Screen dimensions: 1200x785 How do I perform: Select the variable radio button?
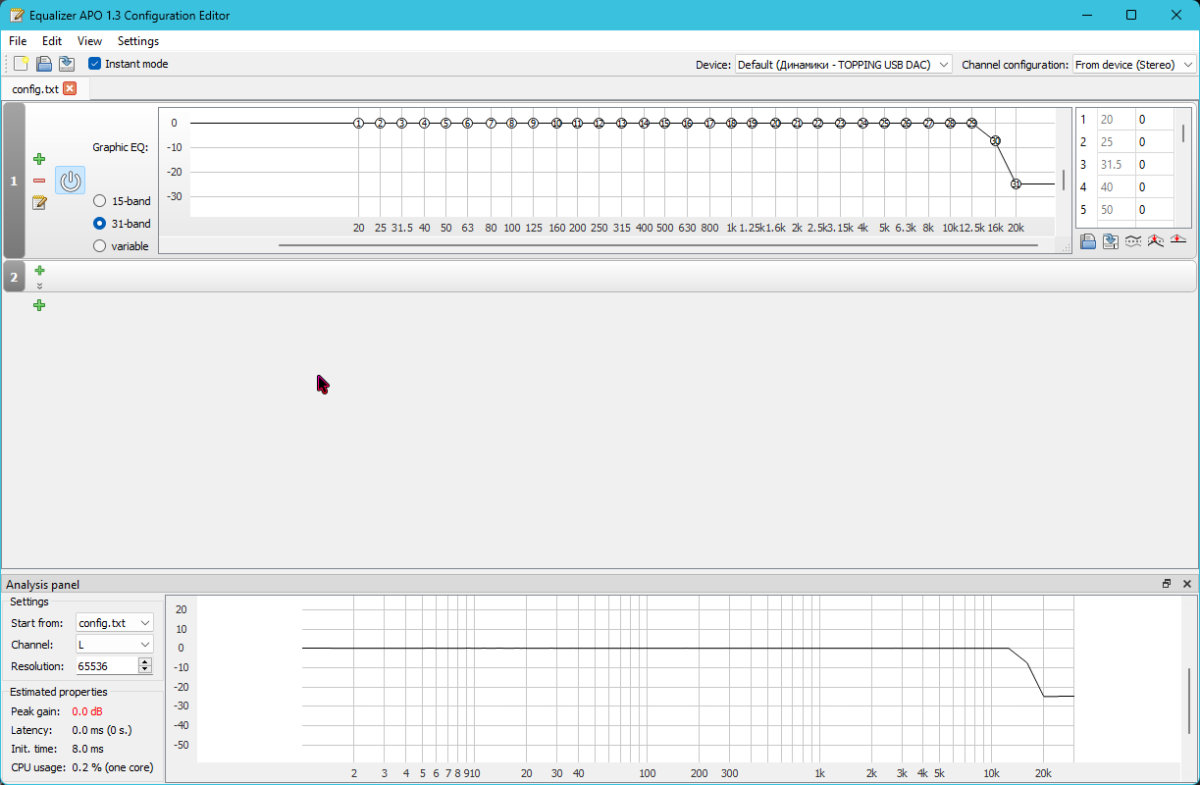tap(99, 246)
